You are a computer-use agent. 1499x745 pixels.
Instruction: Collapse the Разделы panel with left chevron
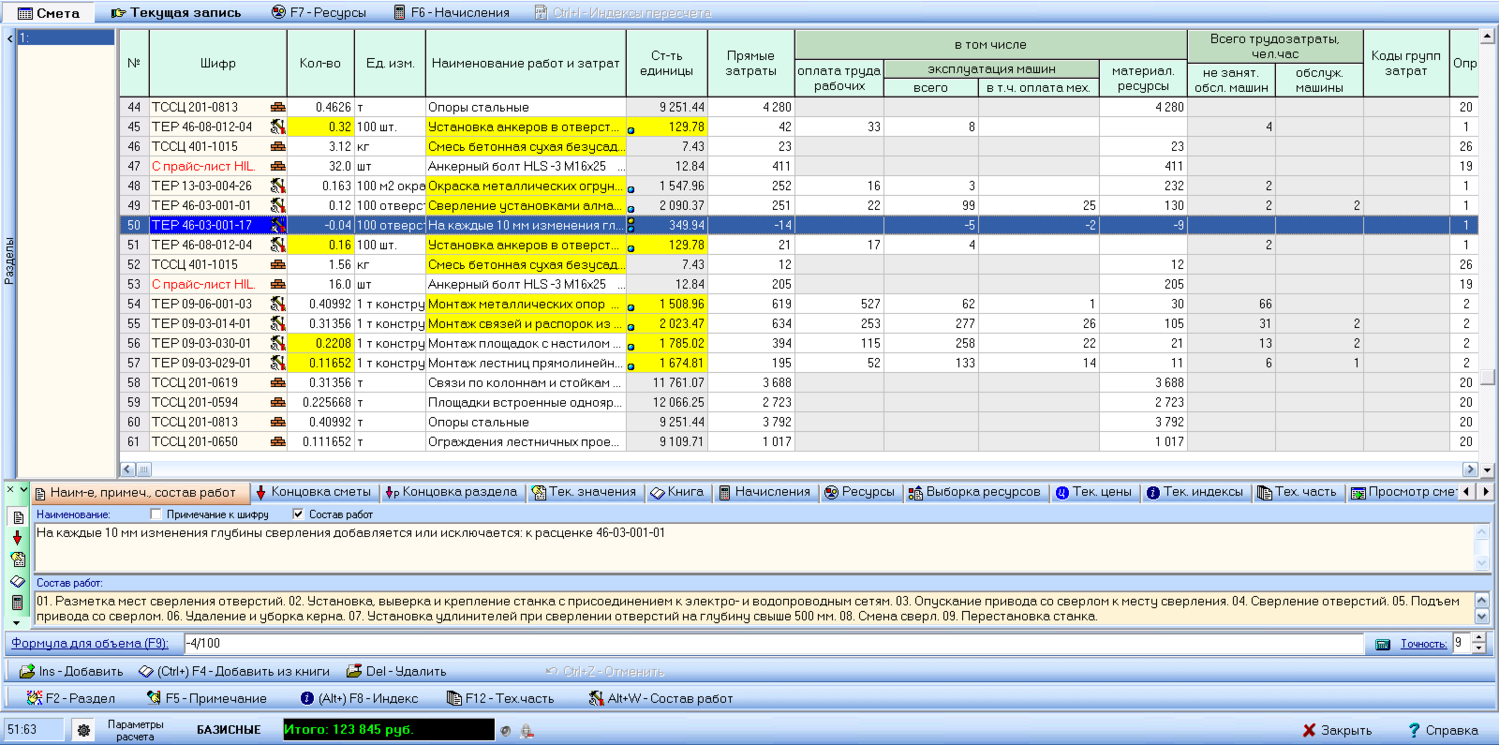click(9, 39)
